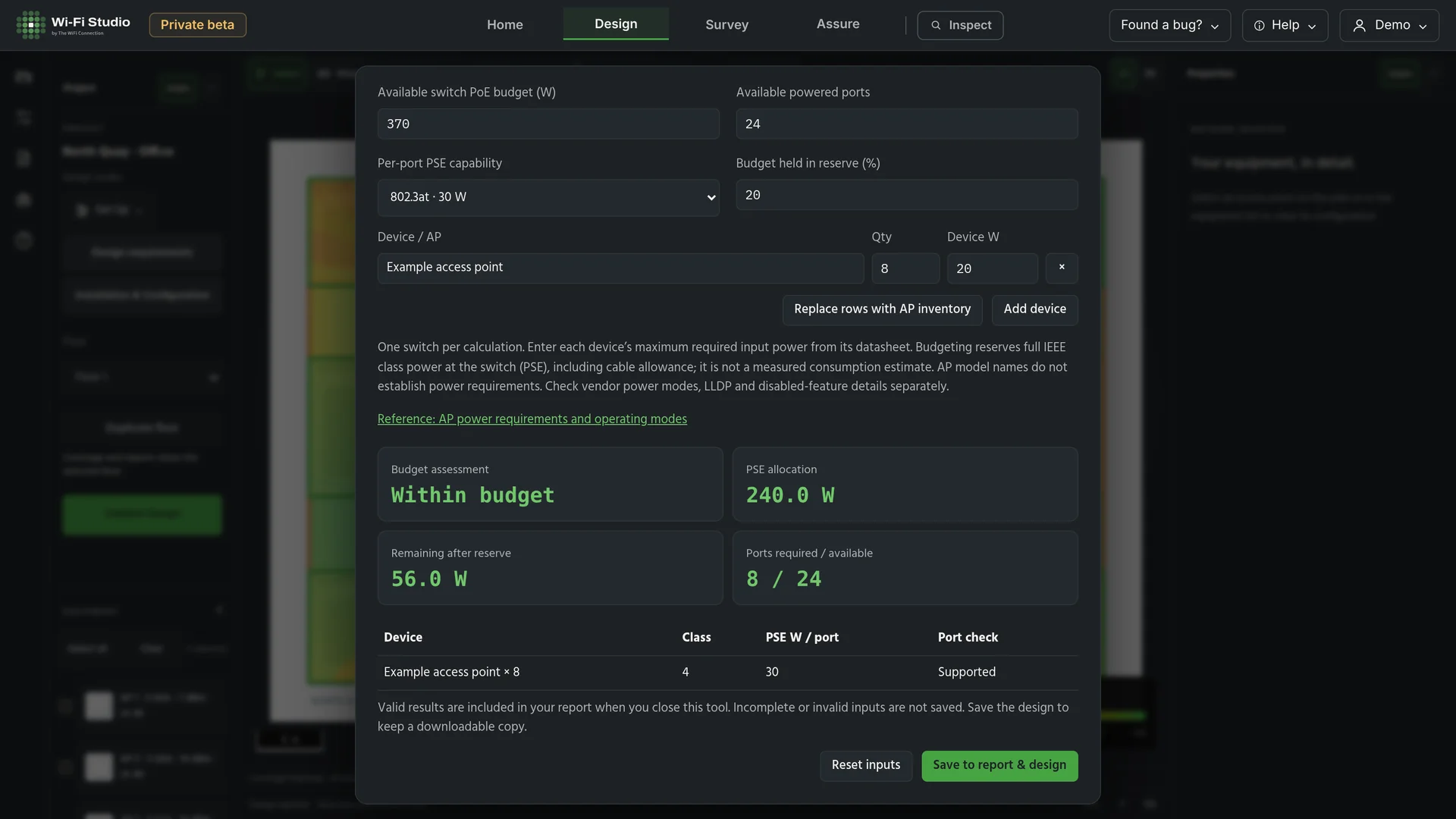Click the Private beta badge
The image size is (1456, 819).
197,25
